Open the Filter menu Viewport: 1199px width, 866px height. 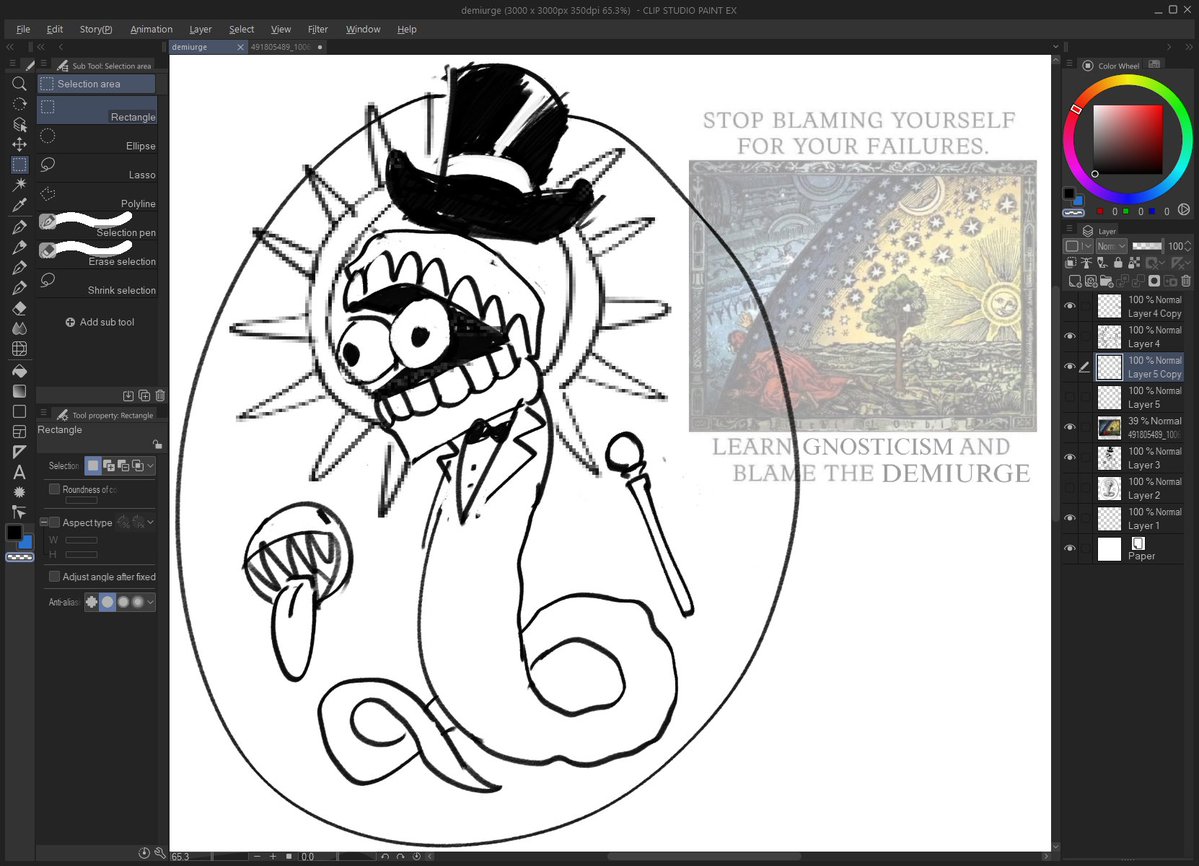point(317,29)
